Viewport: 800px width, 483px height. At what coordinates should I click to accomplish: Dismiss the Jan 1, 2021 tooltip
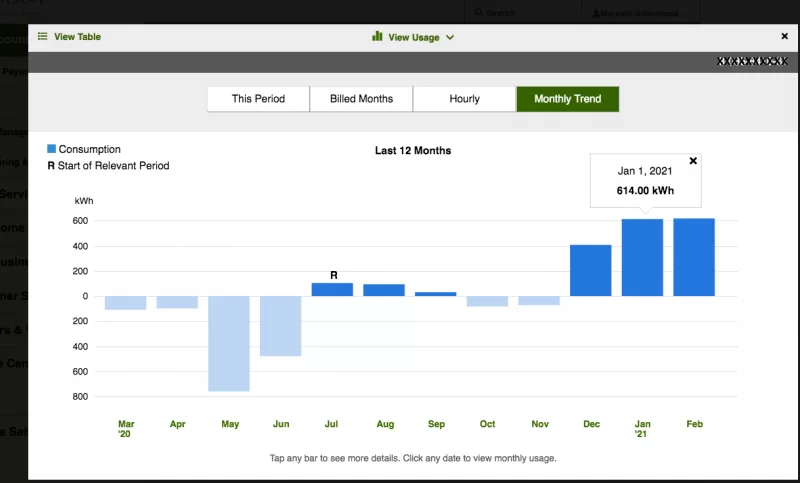click(693, 160)
